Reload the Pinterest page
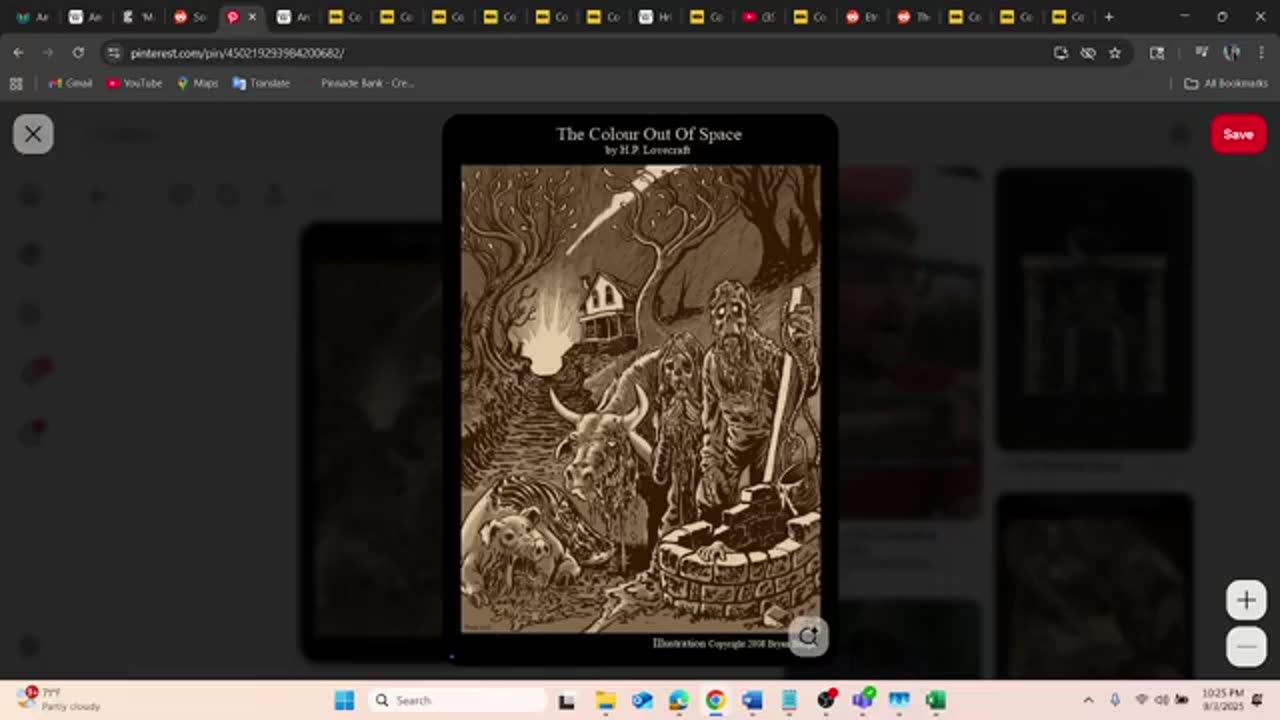Image resolution: width=1280 pixels, height=720 pixels. coord(78,53)
